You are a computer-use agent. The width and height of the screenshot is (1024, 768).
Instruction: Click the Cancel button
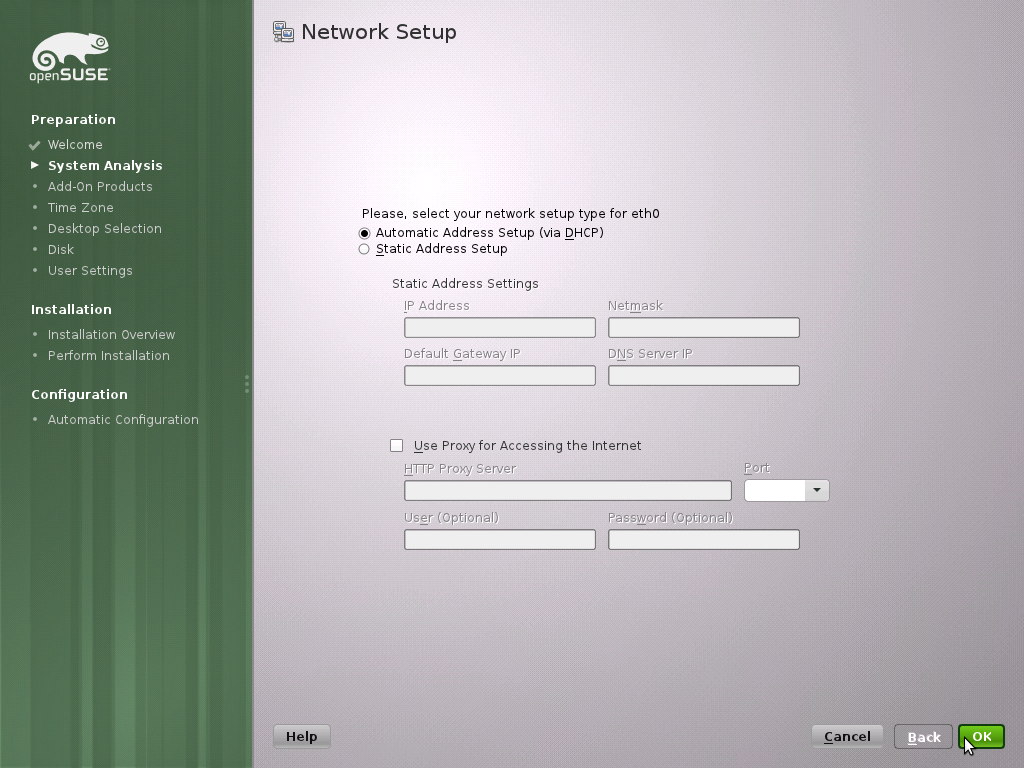pos(847,737)
